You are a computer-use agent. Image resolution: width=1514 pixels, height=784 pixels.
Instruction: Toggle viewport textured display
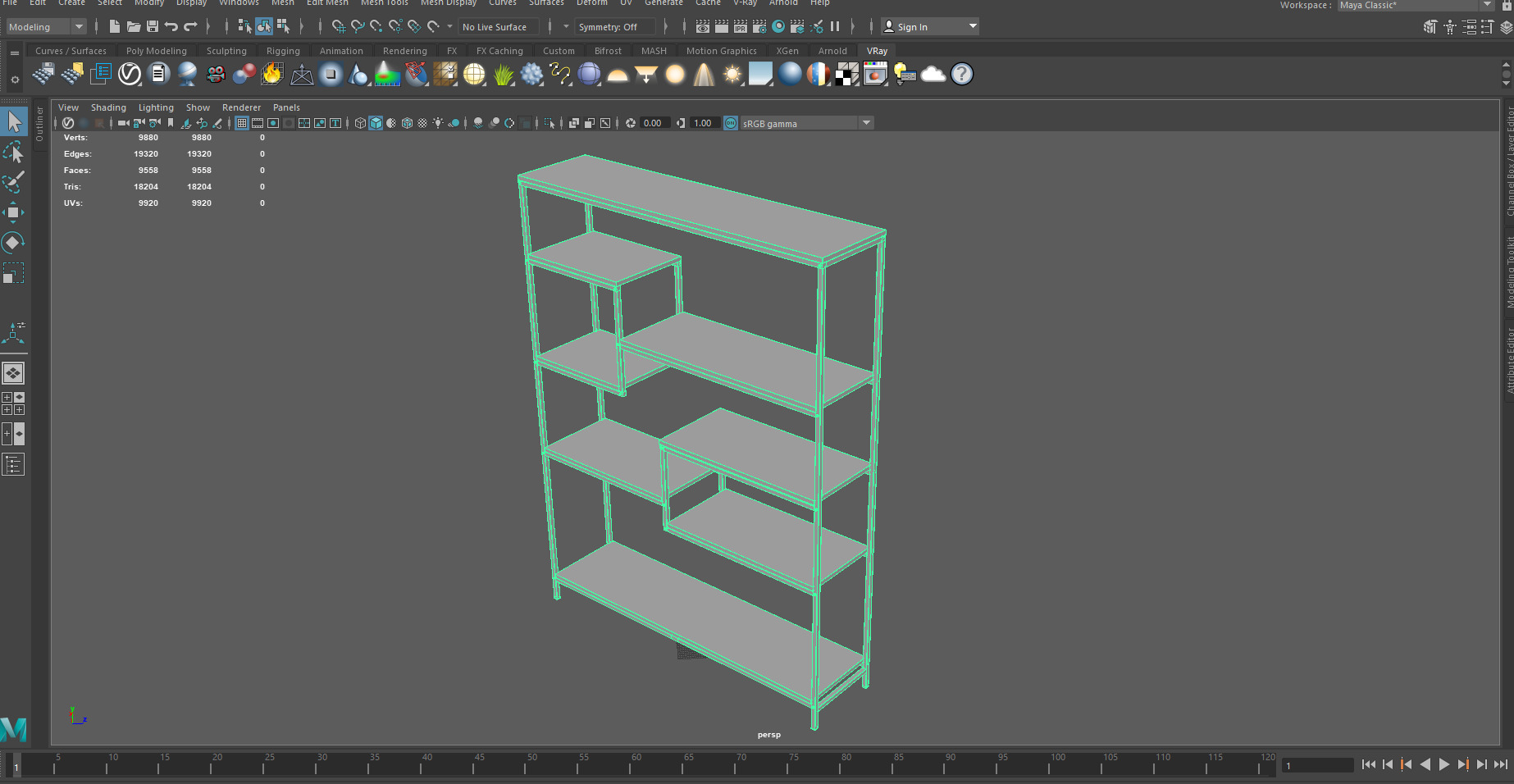click(422, 123)
